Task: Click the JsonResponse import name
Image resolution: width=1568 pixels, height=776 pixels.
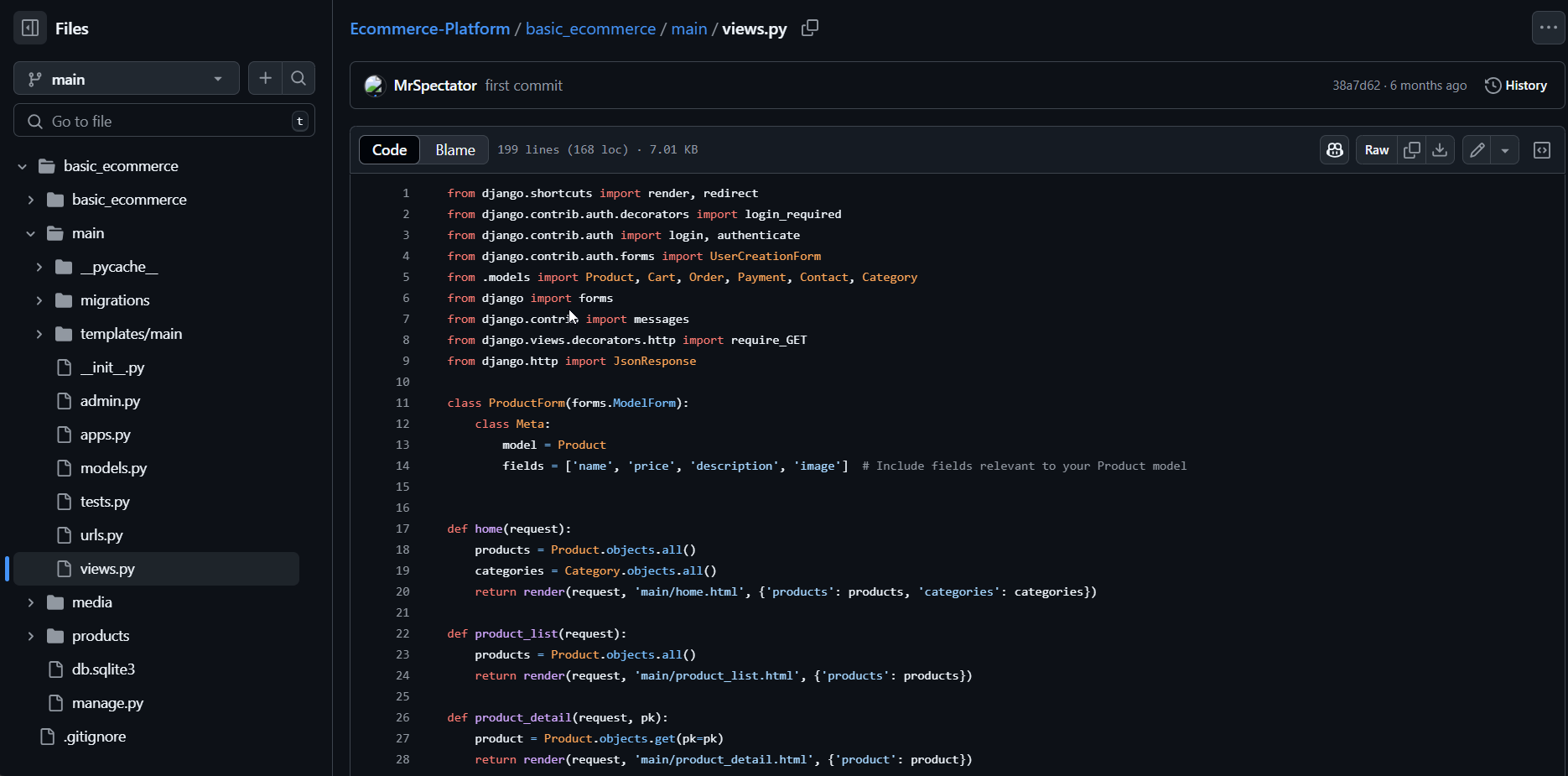Action: pyautogui.click(x=655, y=361)
